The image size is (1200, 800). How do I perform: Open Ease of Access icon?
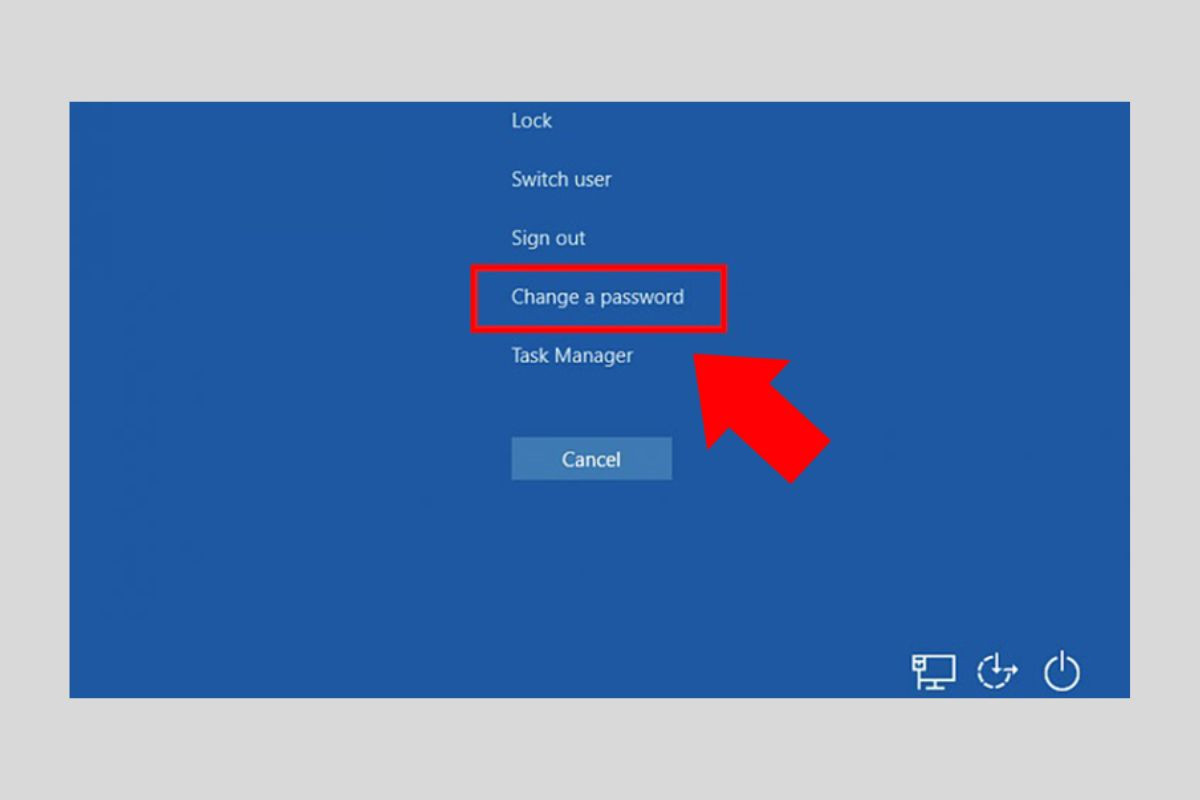tap(997, 672)
